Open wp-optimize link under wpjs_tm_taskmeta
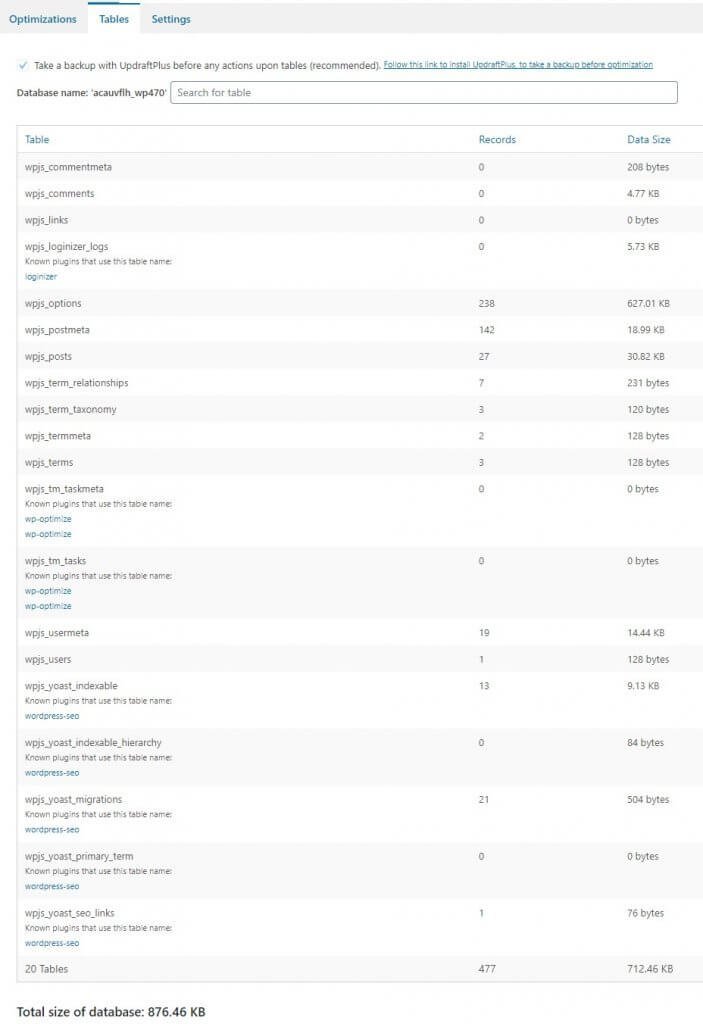 click(48, 519)
